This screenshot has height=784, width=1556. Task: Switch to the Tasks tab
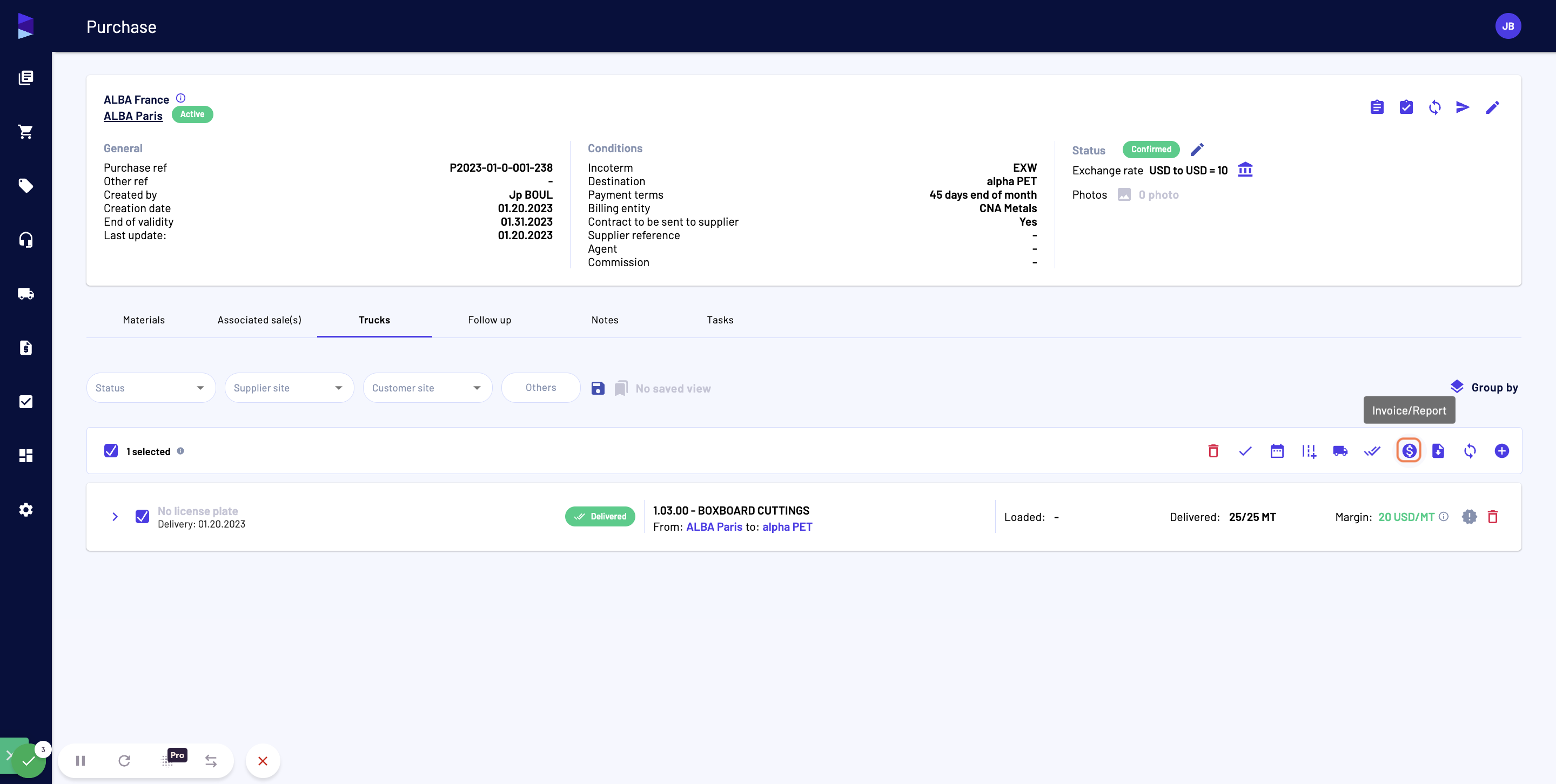720,320
